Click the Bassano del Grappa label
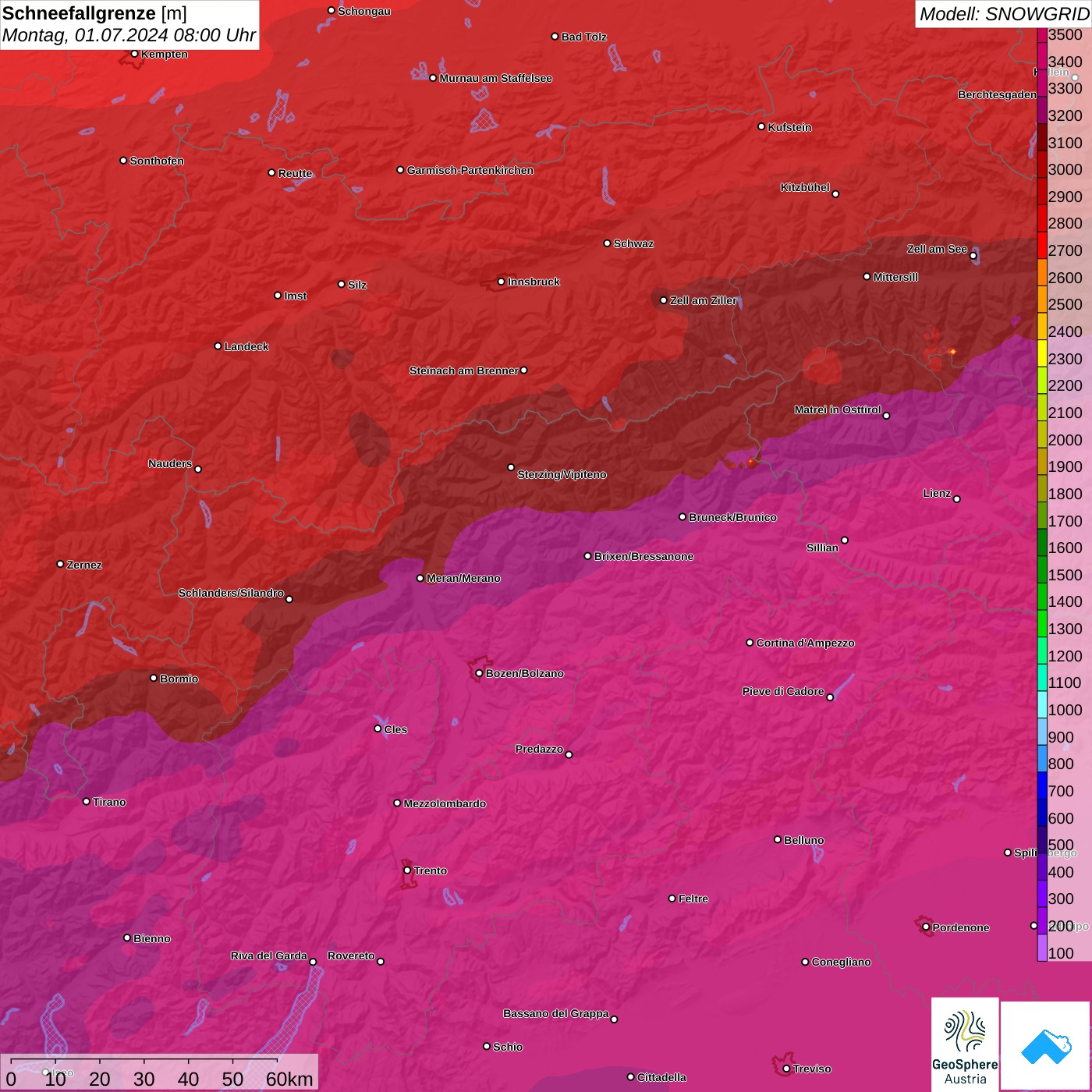Viewport: 1092px width, 1092px height. 556,1013
